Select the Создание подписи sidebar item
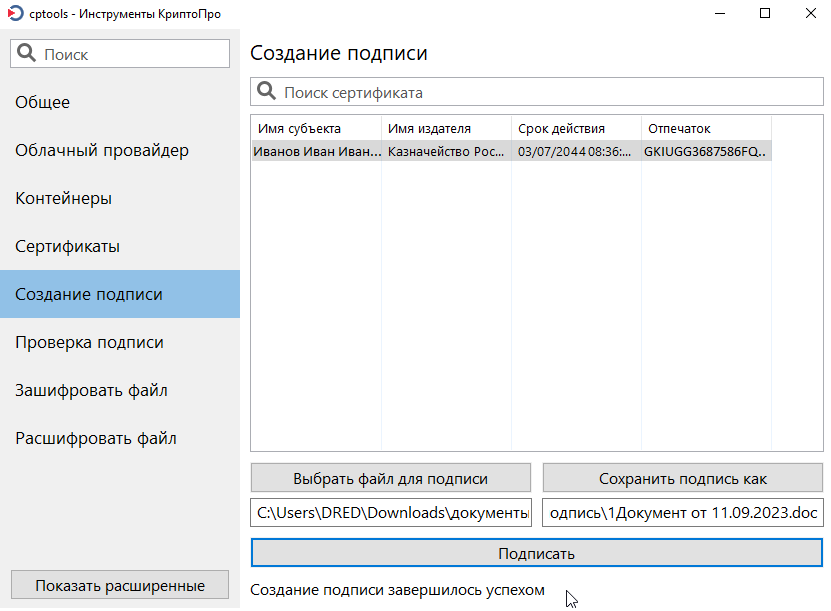This screenshot has height=611, width=831. coord(89,294)
